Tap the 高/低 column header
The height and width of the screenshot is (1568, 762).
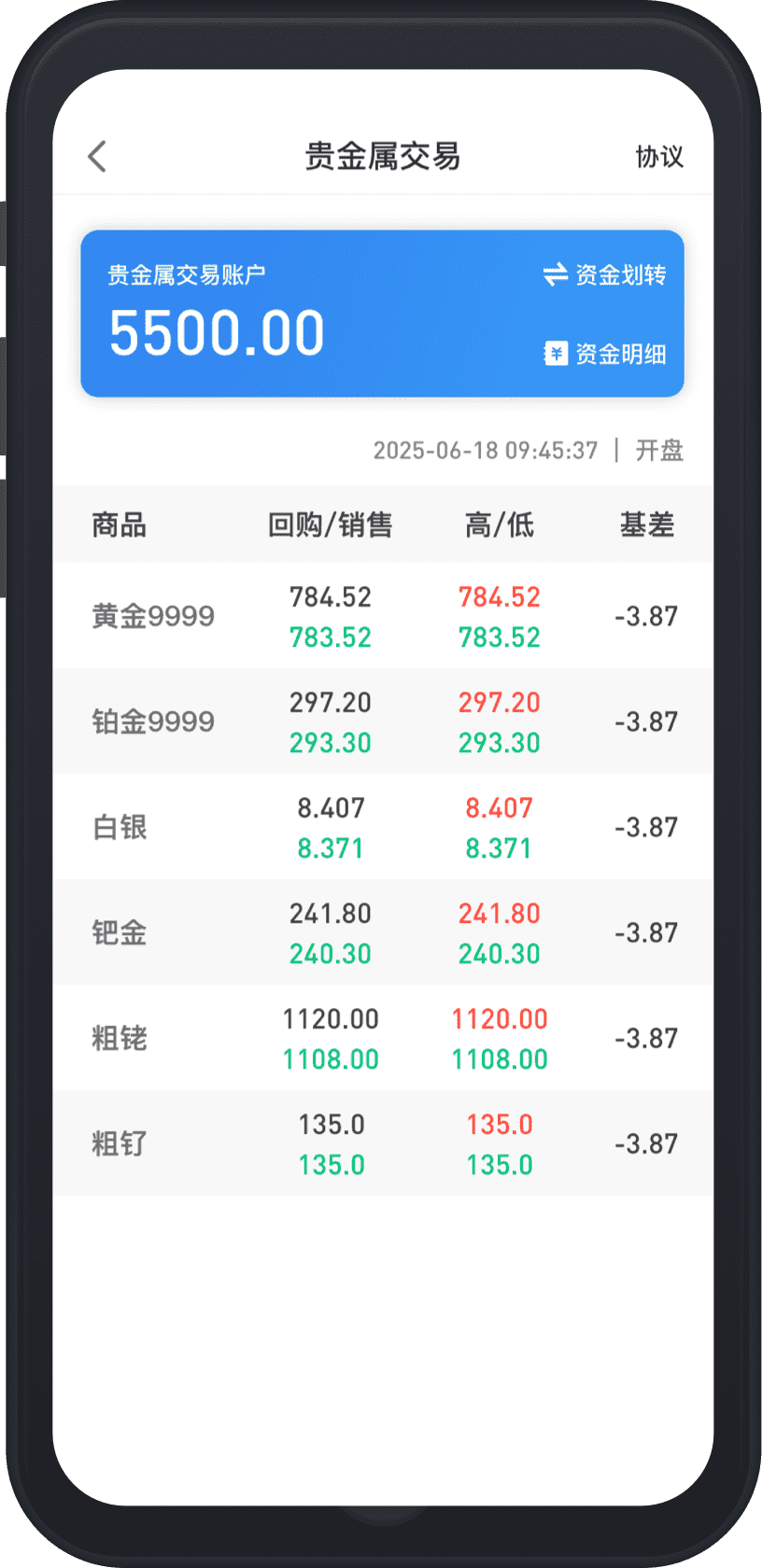coord(499,525)
